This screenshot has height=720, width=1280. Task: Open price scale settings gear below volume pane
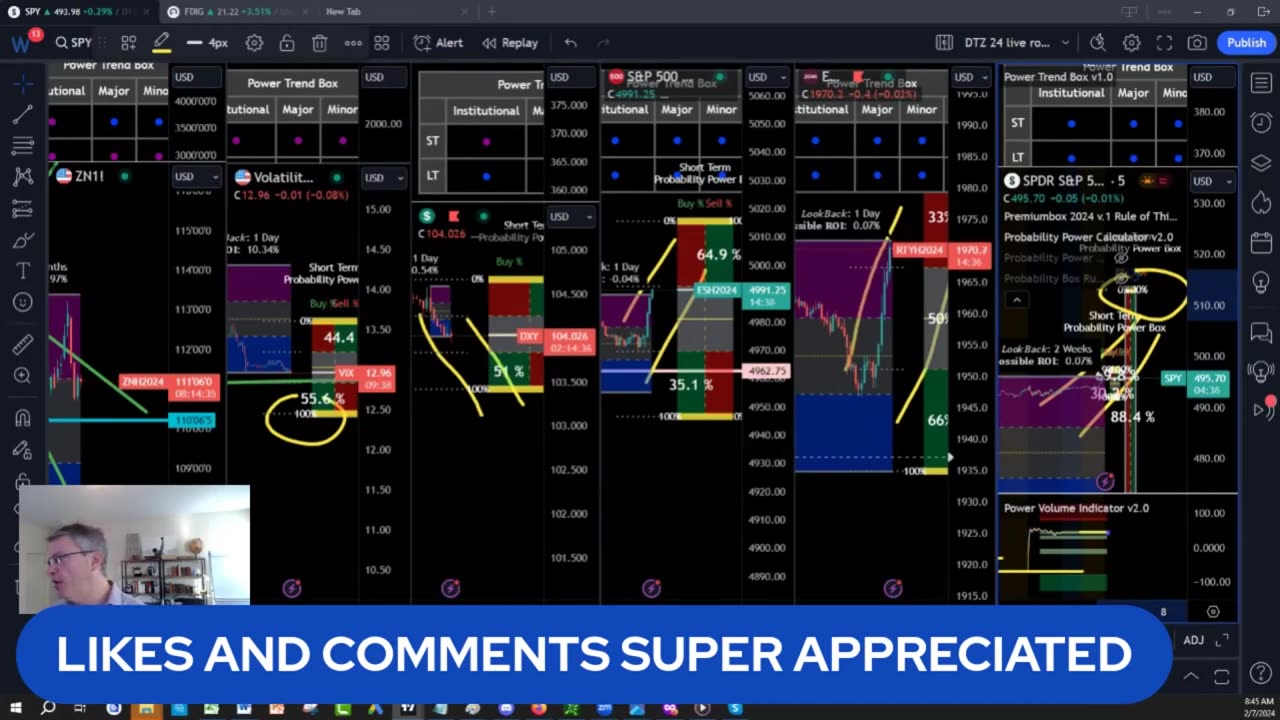[1213, 611]
